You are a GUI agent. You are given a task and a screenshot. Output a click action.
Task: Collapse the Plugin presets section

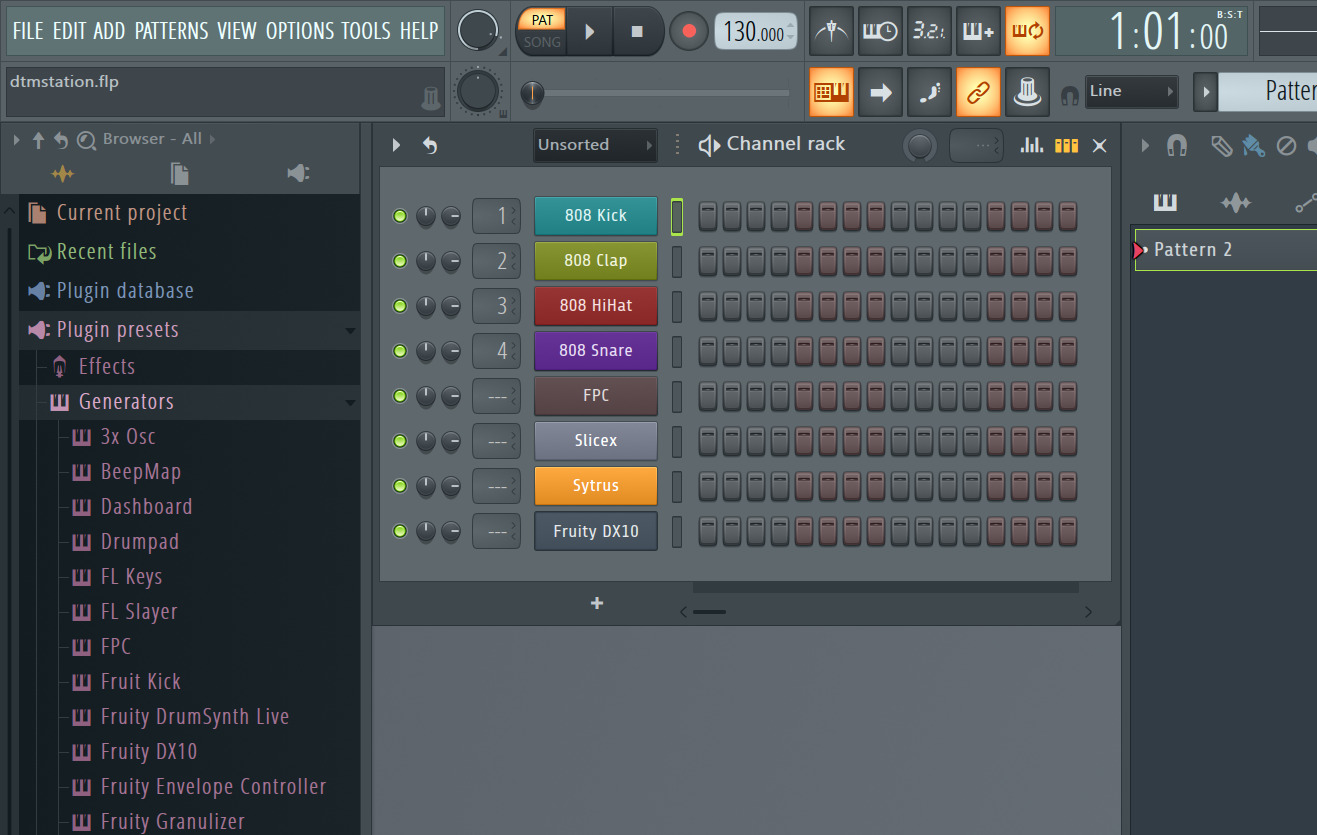pyautogui.click(x=351, y=331)
